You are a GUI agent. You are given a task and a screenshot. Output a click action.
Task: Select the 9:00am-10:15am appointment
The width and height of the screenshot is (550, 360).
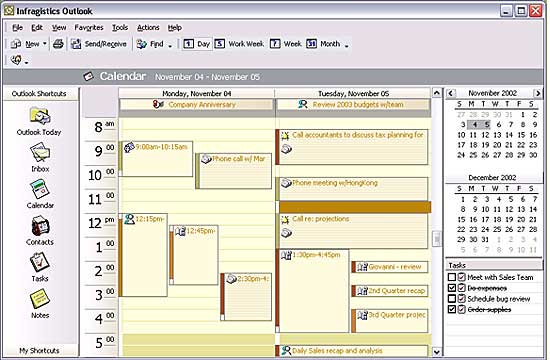pos(156,159)
